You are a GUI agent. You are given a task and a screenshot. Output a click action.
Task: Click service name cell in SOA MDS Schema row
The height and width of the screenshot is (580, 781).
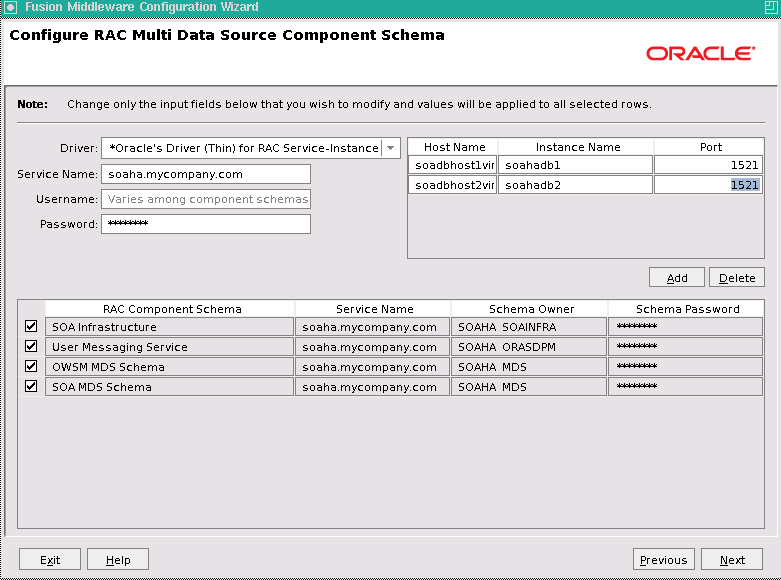[x=373, y=387]
